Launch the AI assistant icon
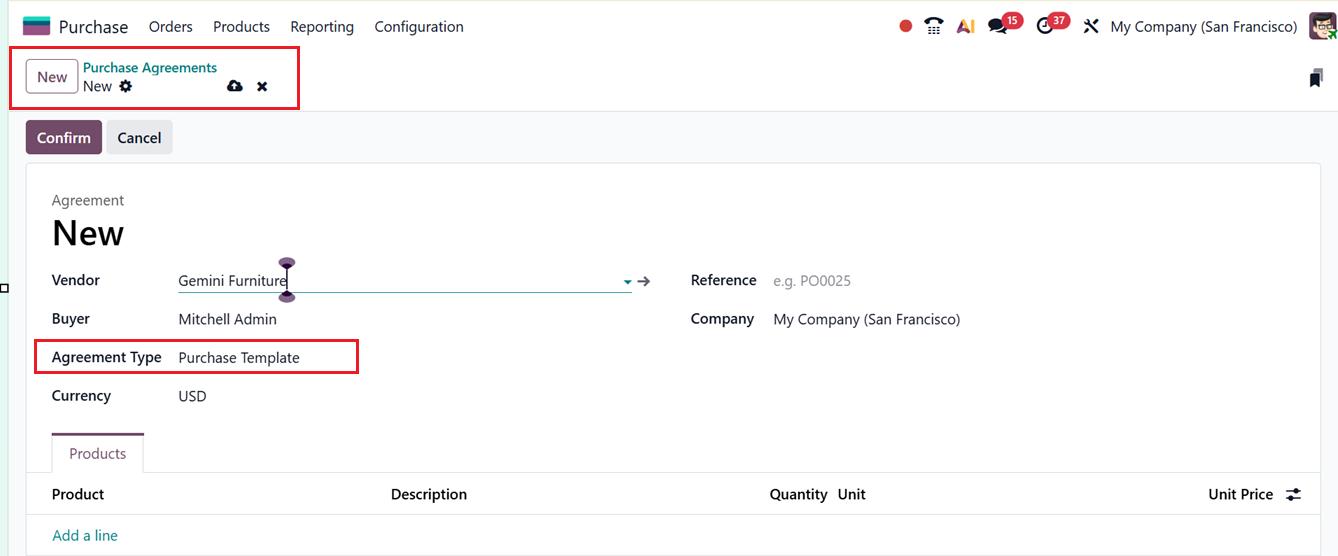 tap(965, 27)
